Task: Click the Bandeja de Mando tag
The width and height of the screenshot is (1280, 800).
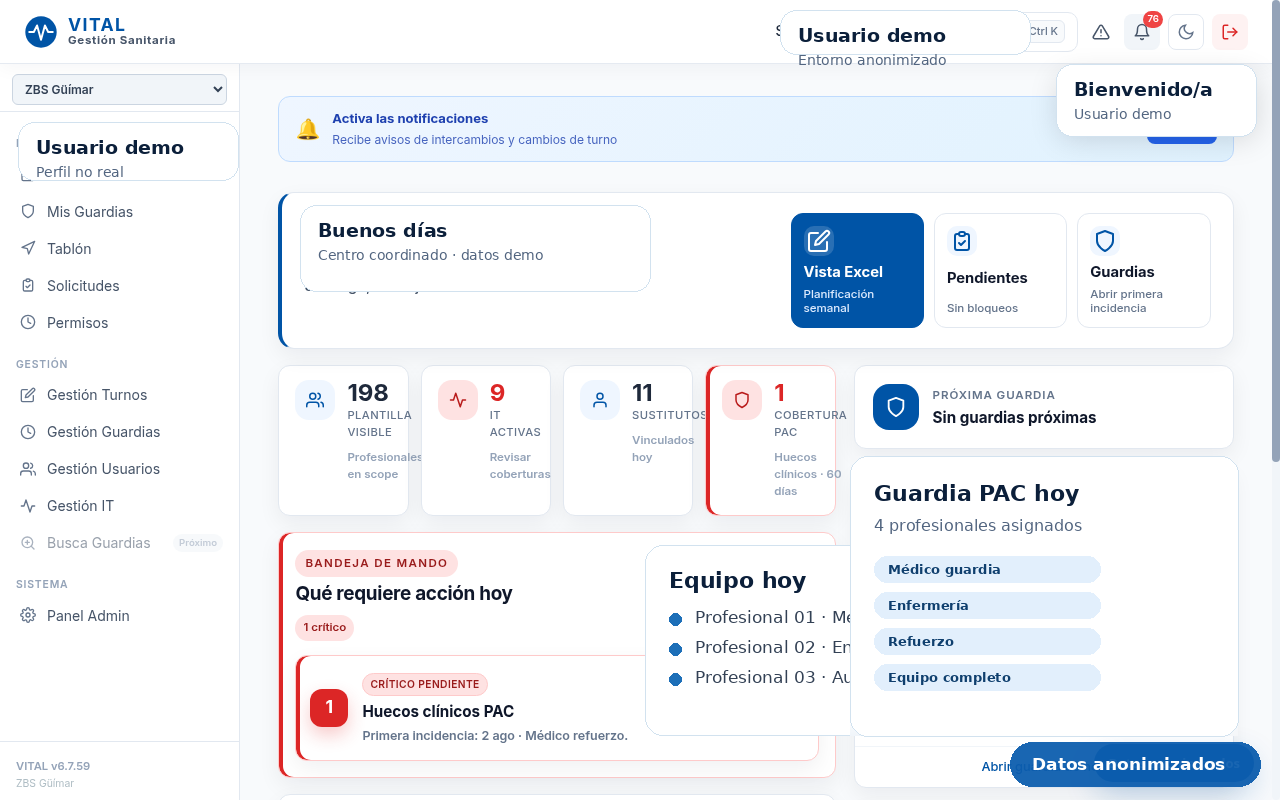Action: (x=376, y=563)
